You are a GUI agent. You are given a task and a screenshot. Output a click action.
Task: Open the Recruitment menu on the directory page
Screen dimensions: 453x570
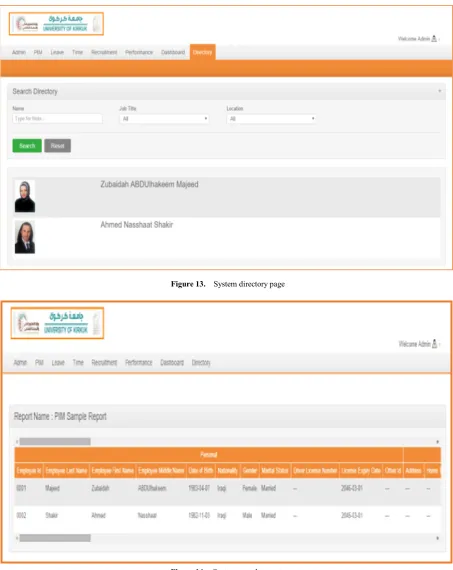pyautogui.click(x=104, y=52)
